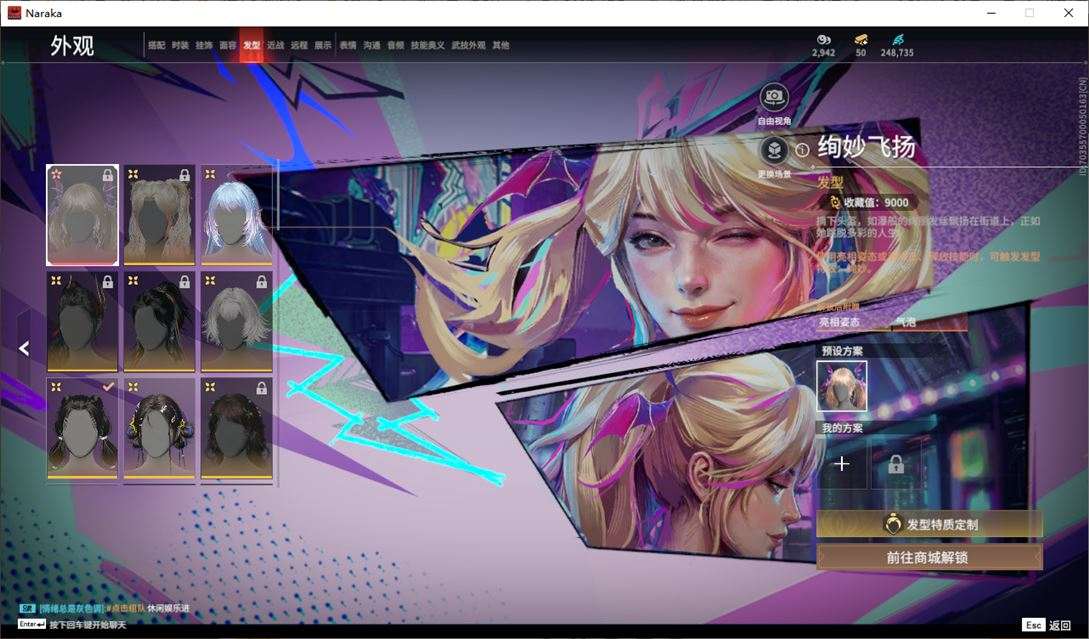The width and height of the screenshot is (1089, 639).
Task: Open the 时装 tab
Action: (x=180, y=45)
